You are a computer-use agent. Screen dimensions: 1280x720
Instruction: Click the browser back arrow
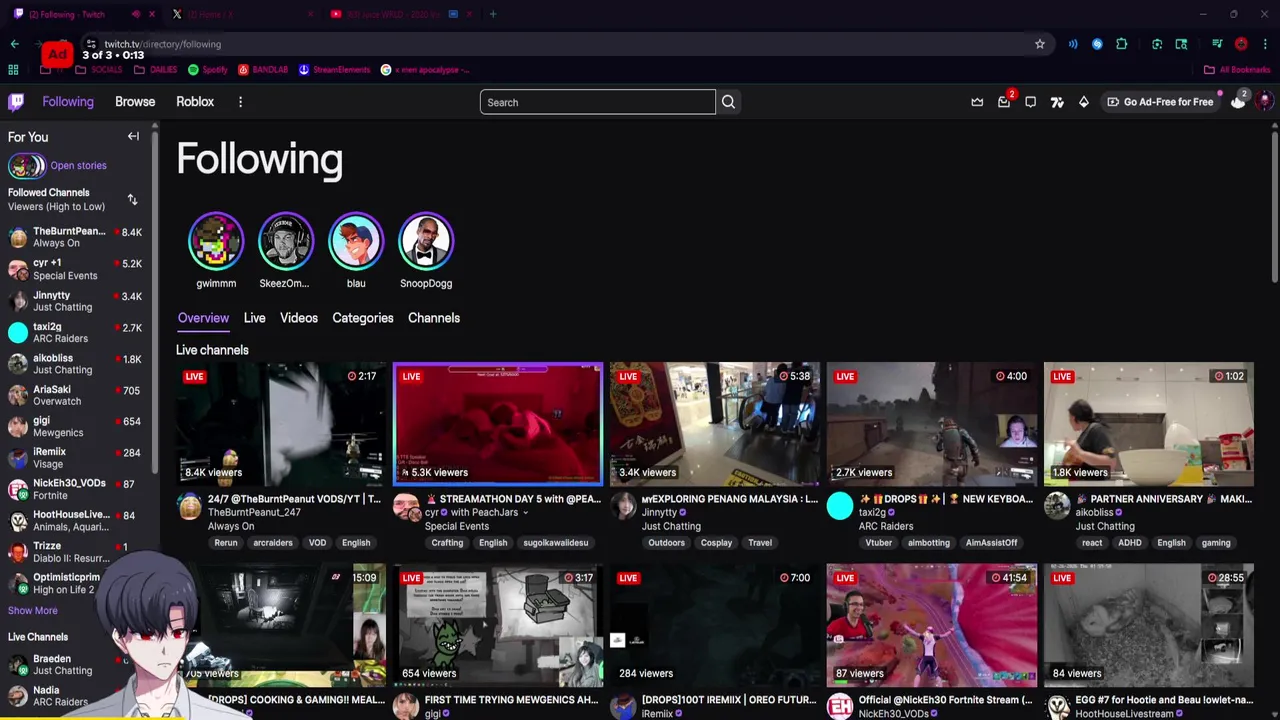point(14,44)
